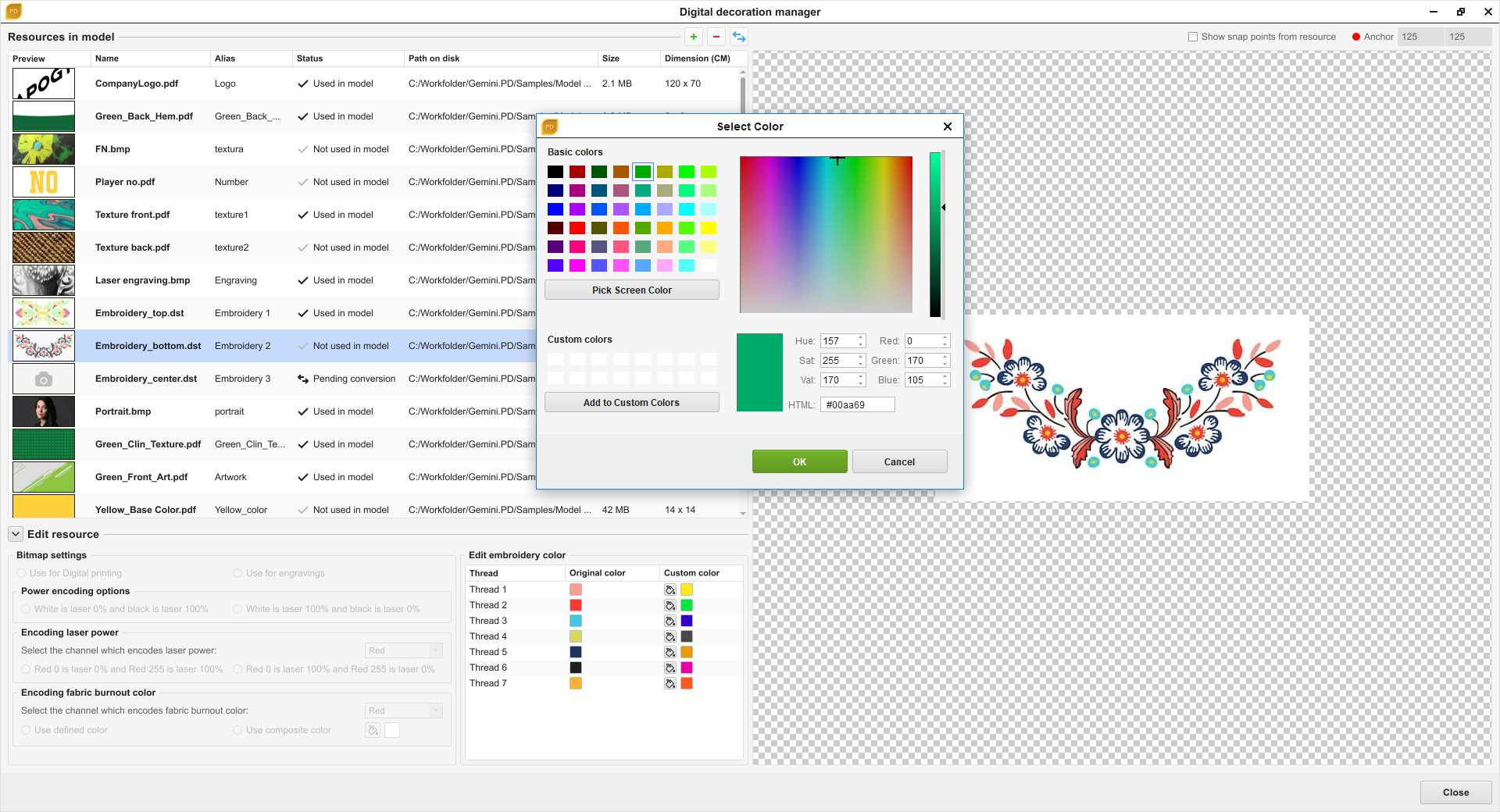Sort resources by the Status column header

coord(309,59)
